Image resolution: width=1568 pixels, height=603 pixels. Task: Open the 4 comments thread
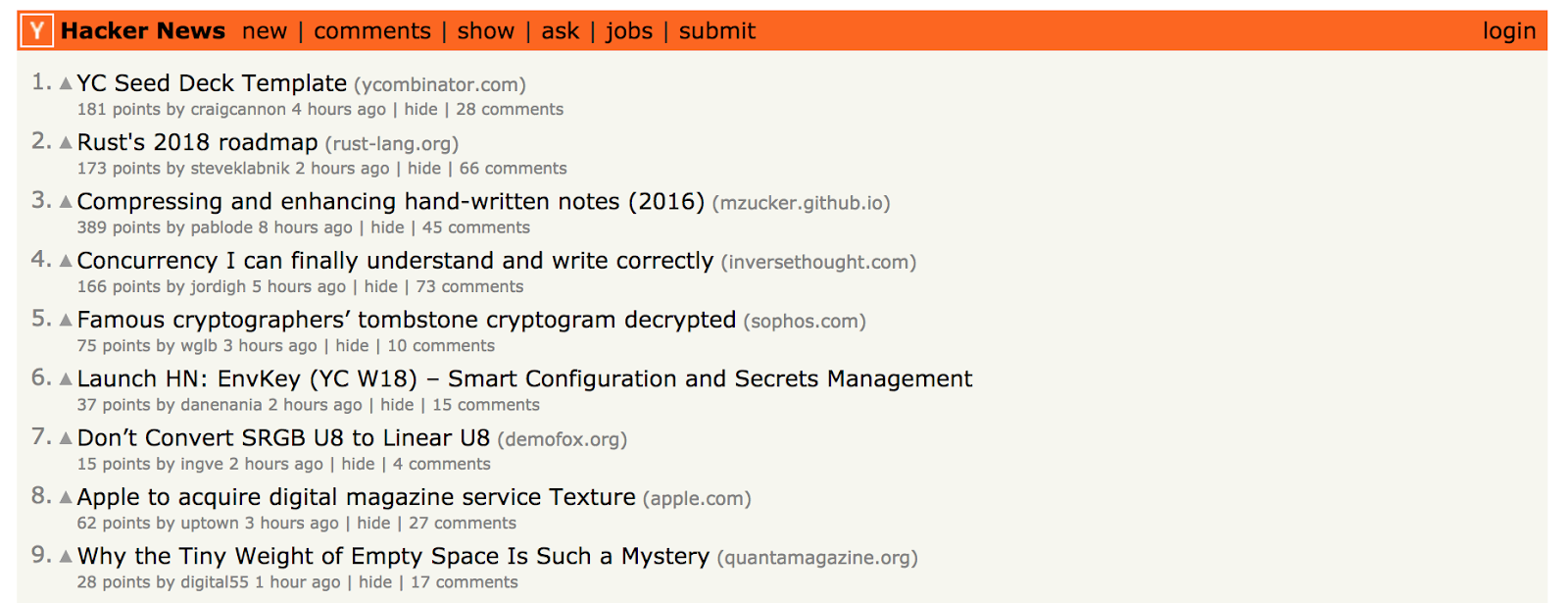(442, 464)
